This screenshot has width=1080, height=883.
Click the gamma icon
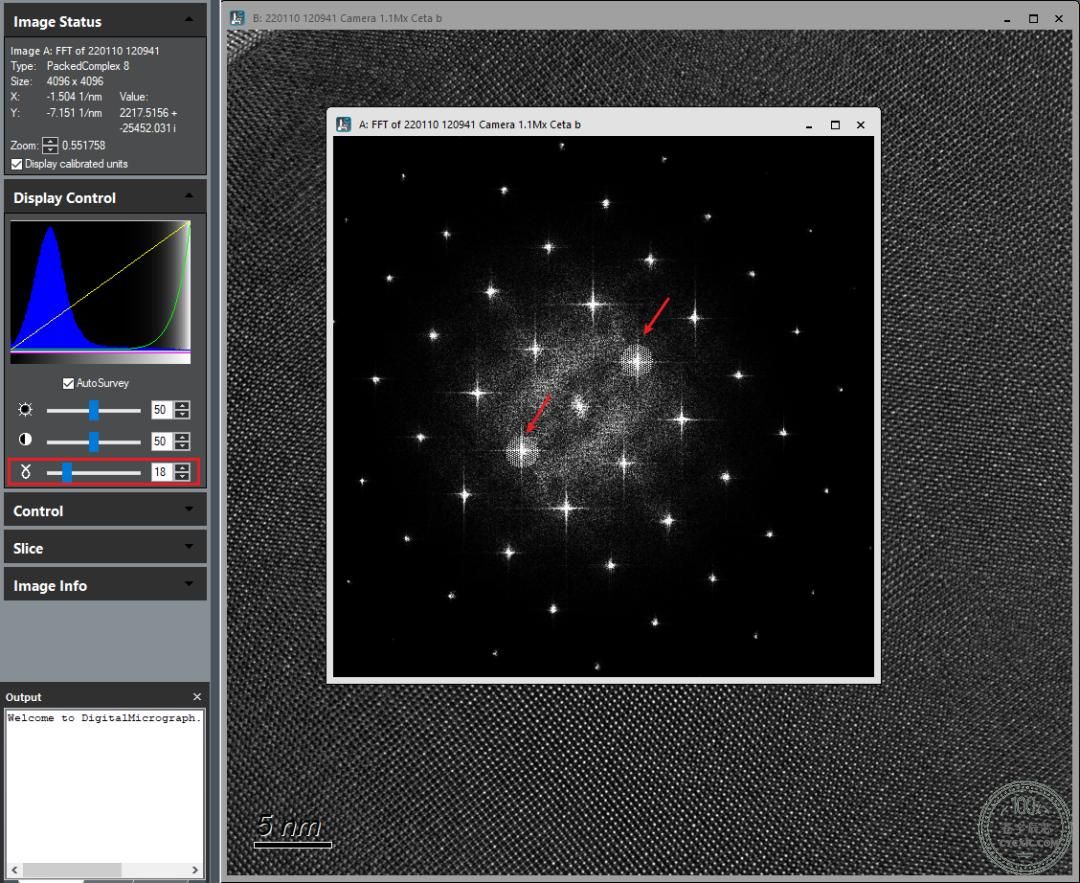(x=25, y=472)
